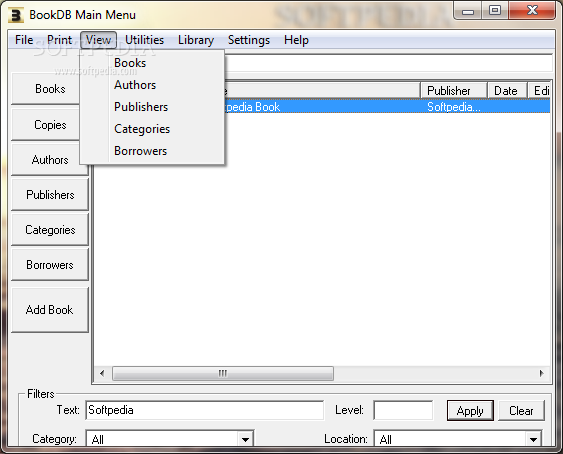Screen dimensions: 563x454
Task: Sort by the Date column header
Action: [507, 91]
